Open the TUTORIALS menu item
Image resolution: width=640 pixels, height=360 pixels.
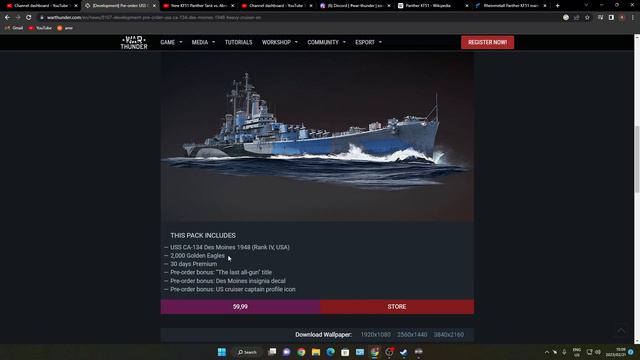click(238, 42)
